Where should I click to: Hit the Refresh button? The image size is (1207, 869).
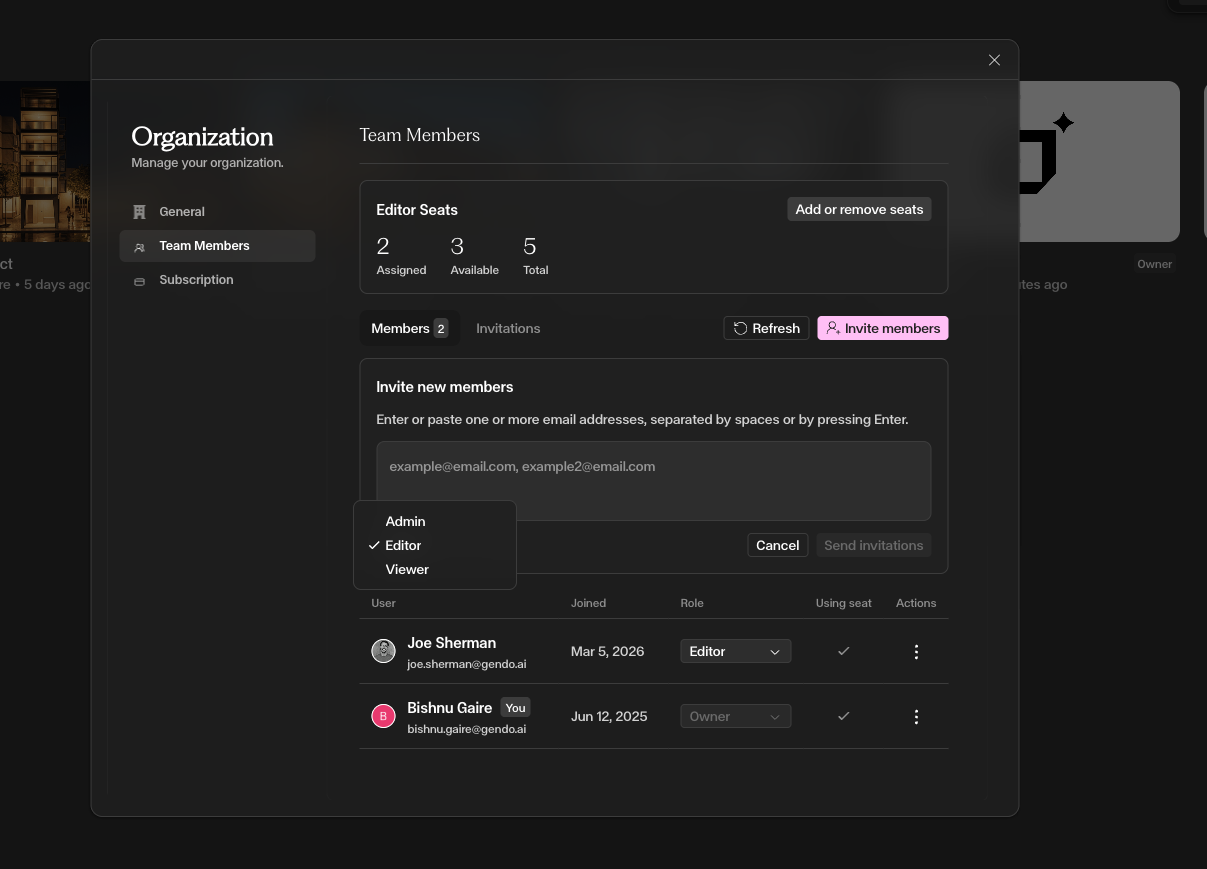tap(766, 329)
